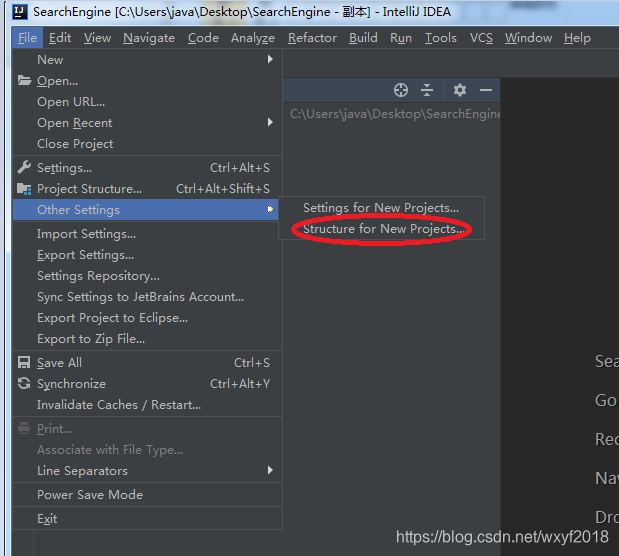Choose Open Recent menu entry

[147, 122]
